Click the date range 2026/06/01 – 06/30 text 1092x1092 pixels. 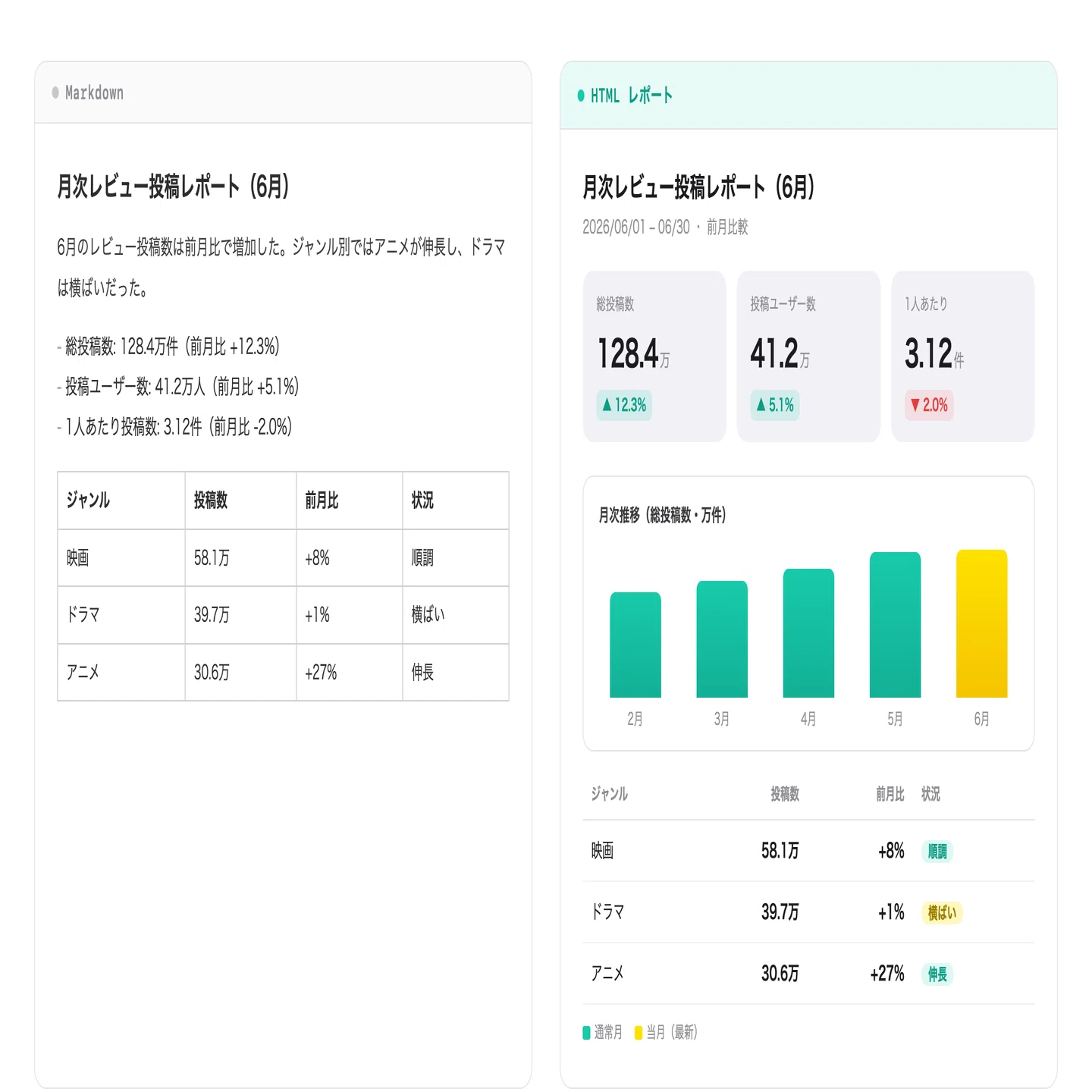coord(636,227)
